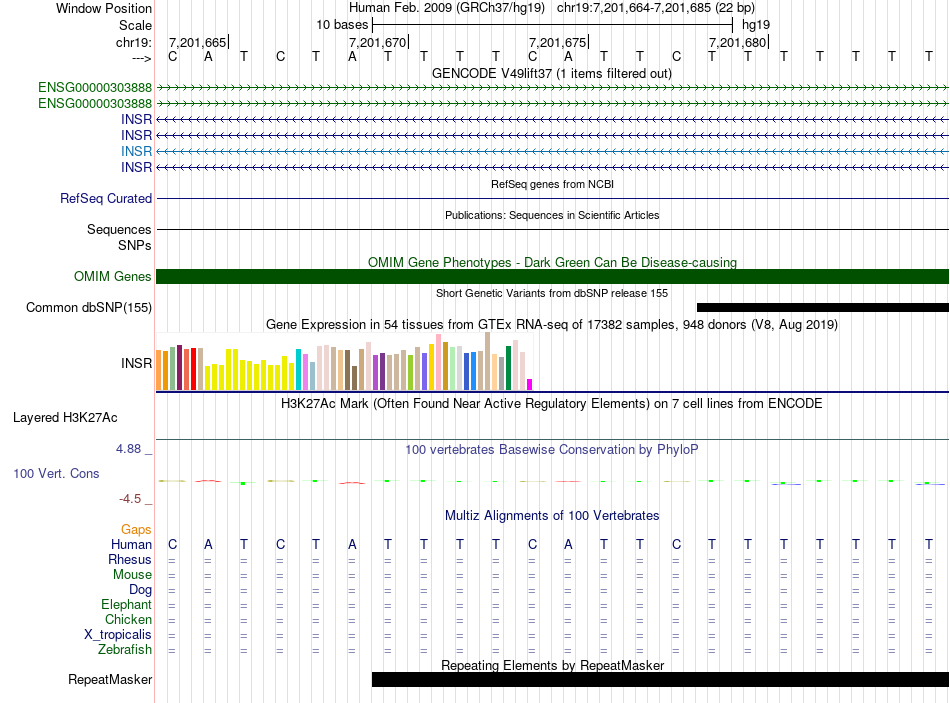This screenshot has width=950, height=703.
Task: Click the light-blue INSR transcript label
Action: click(136, 151)
